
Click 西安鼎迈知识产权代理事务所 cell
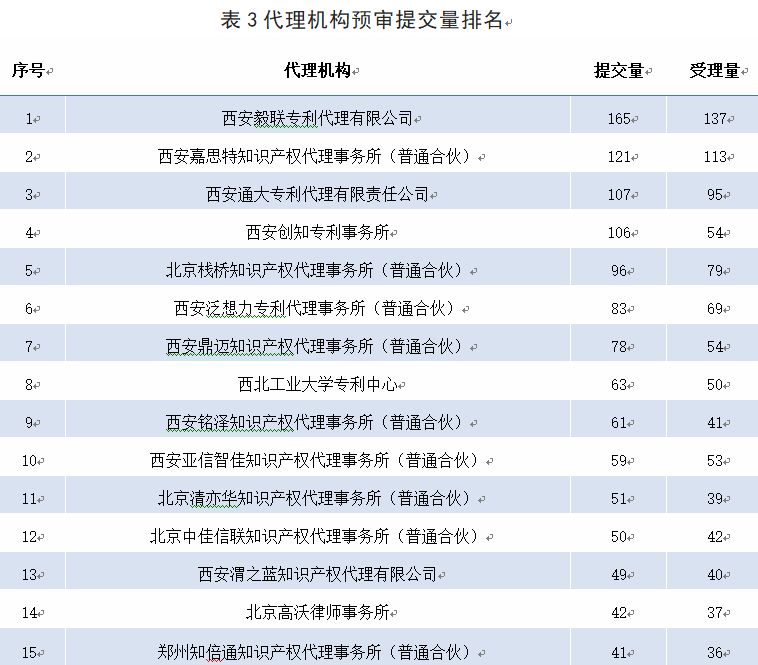(x=317, y=347)
